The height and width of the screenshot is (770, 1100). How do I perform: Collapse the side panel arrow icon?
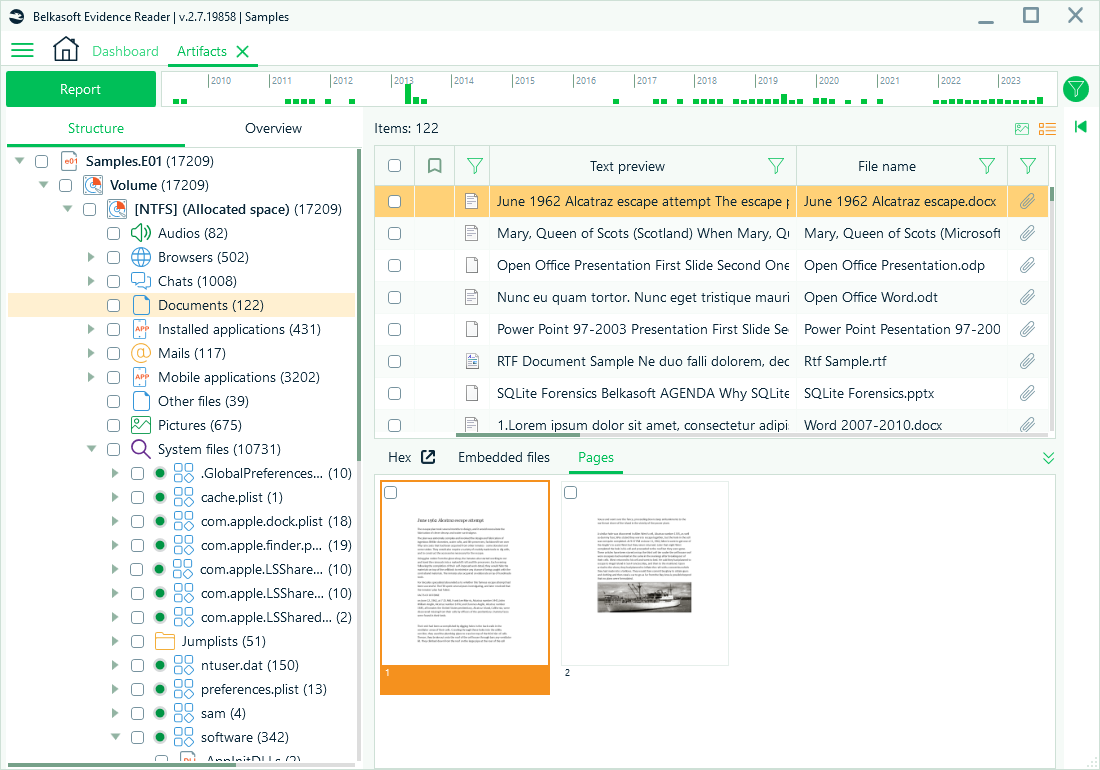(1080, 126)
